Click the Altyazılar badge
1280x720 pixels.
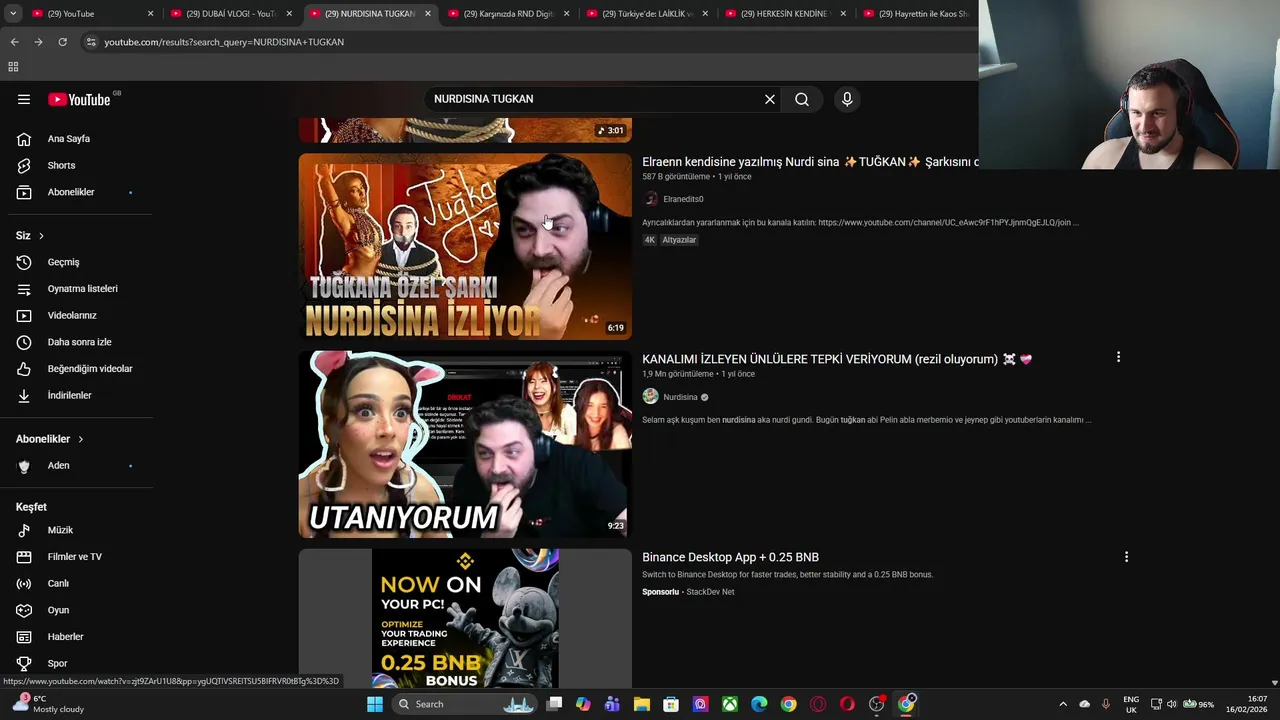[679, 240]
